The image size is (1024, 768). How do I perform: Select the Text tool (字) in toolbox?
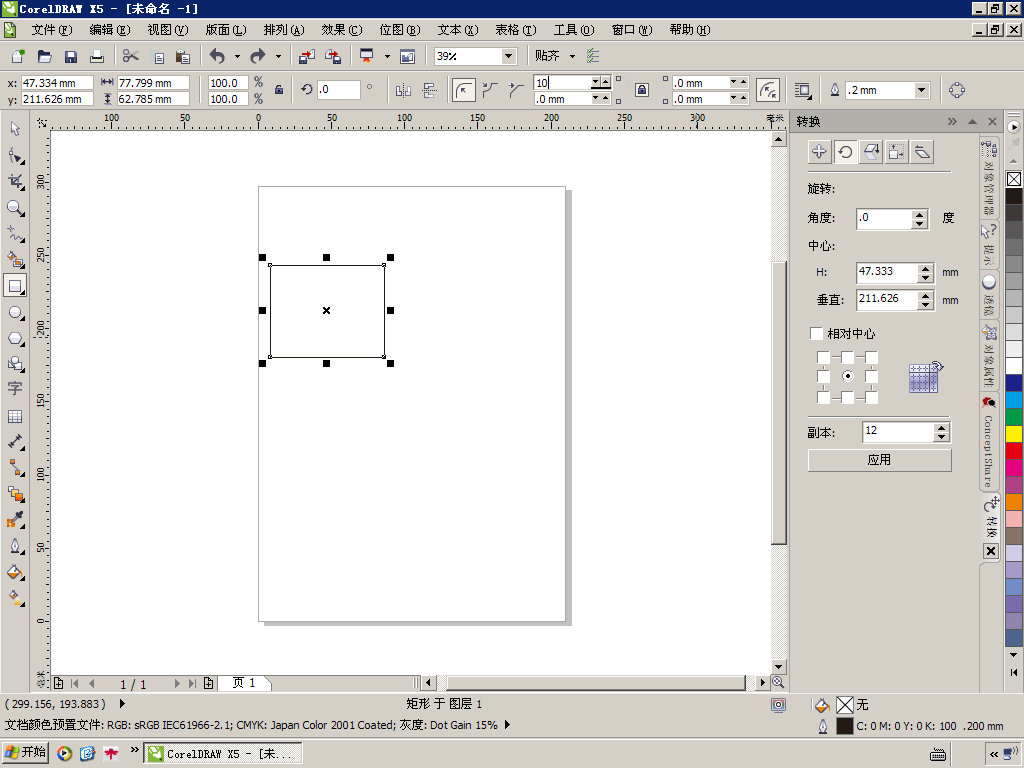tap(15, 389)
